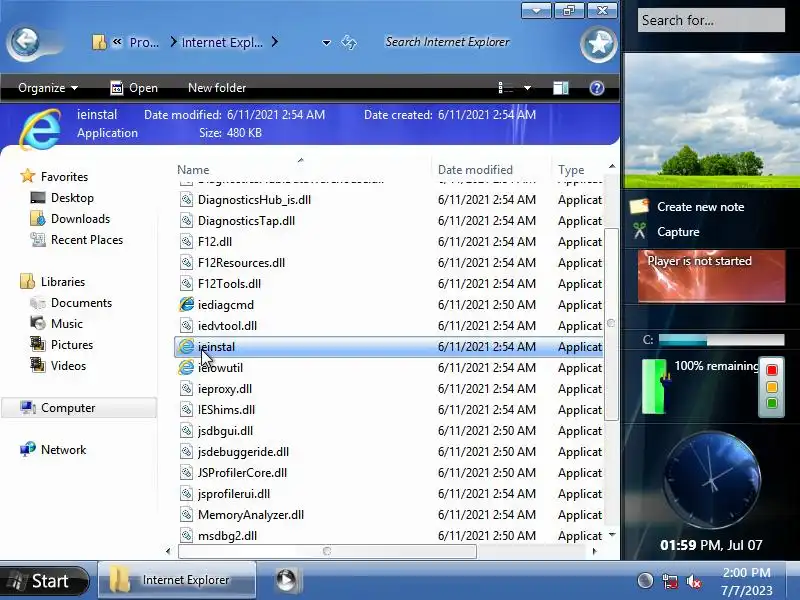800x600 pixels.
Task: Open the Organize dropdown menu
Action: (48, 88)
